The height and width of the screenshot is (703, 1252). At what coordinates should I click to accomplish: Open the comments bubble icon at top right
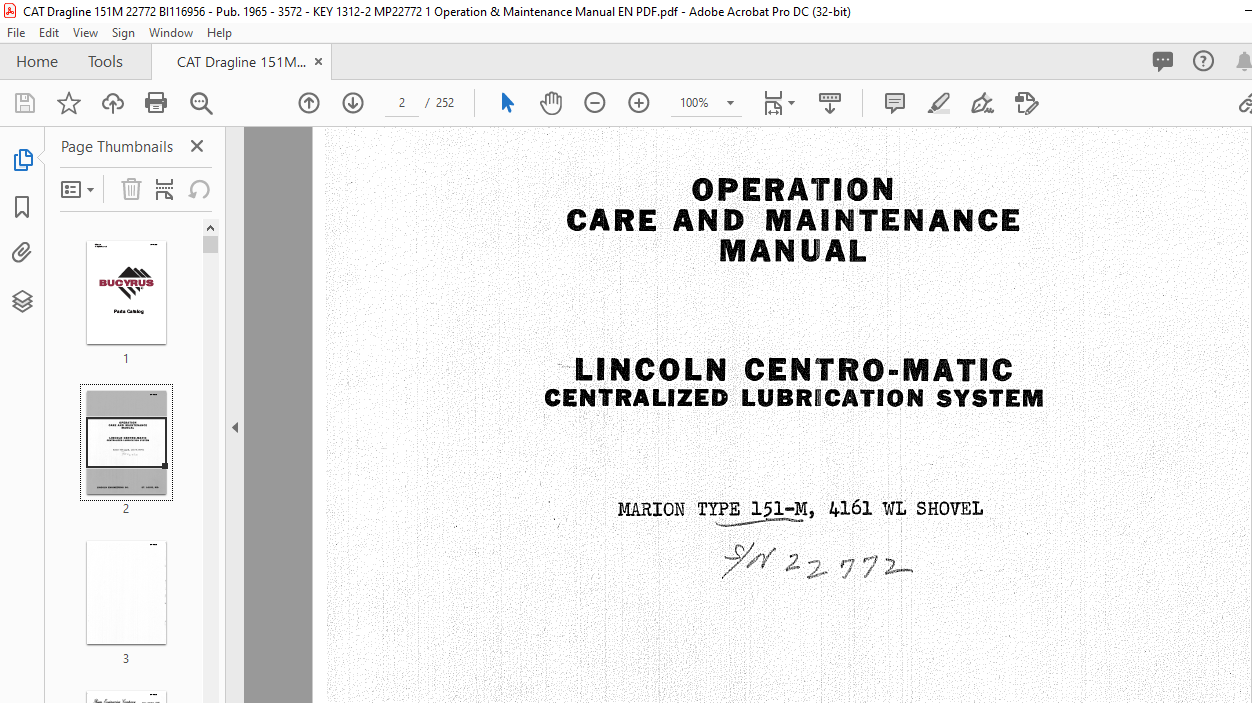(x=1162, y=61)
